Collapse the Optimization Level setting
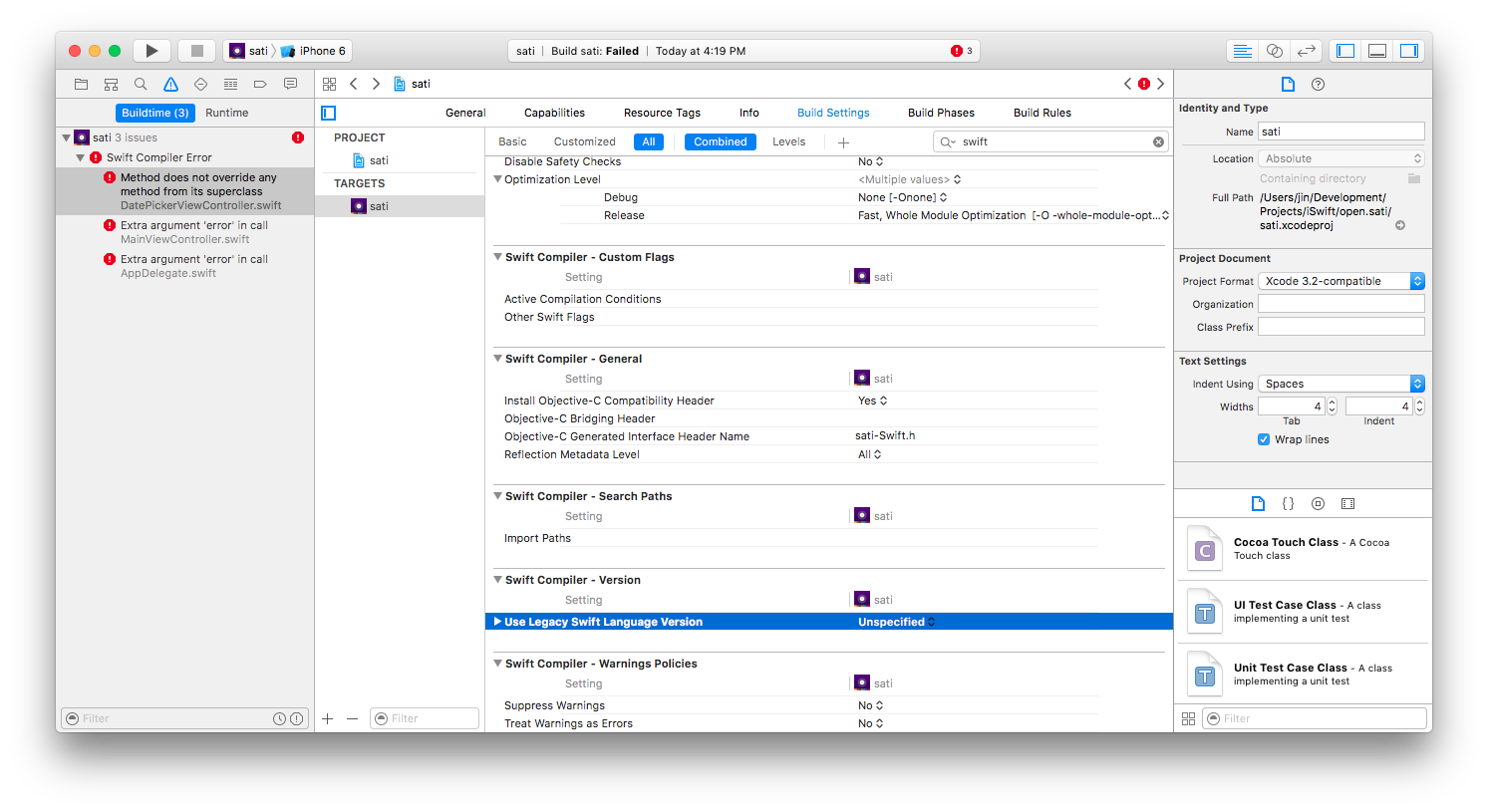1488x812 pixels. point(497,179)
